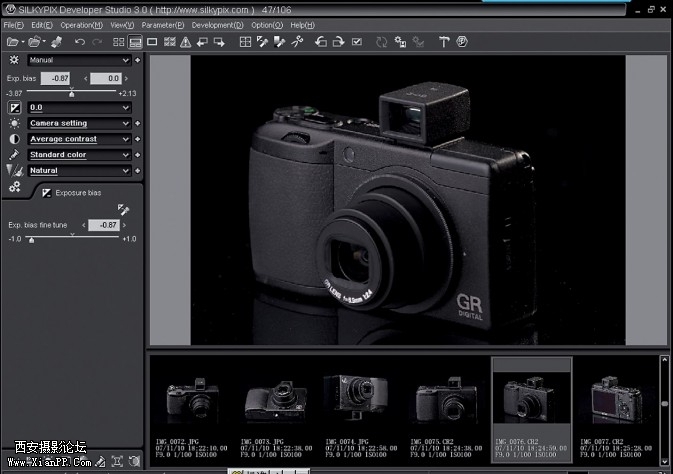Open the Development(D) menu
673x474 pixels.
[217, 24]
